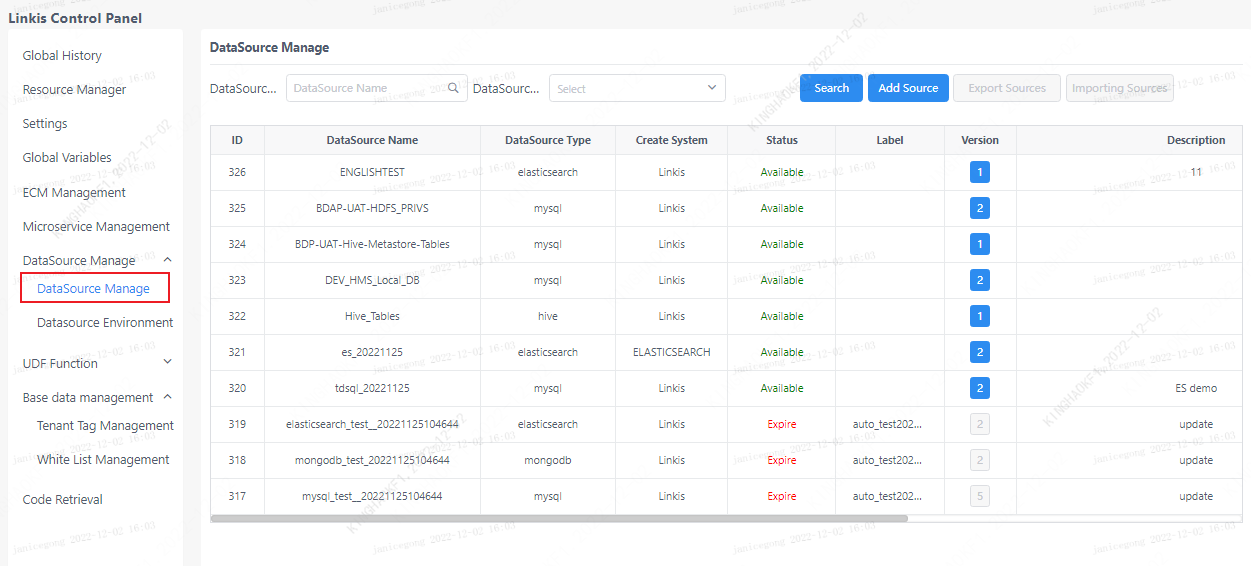Click version badge for mysql_test row
1251x566 pixels.
pyautogui.click(x=980, y=496)
